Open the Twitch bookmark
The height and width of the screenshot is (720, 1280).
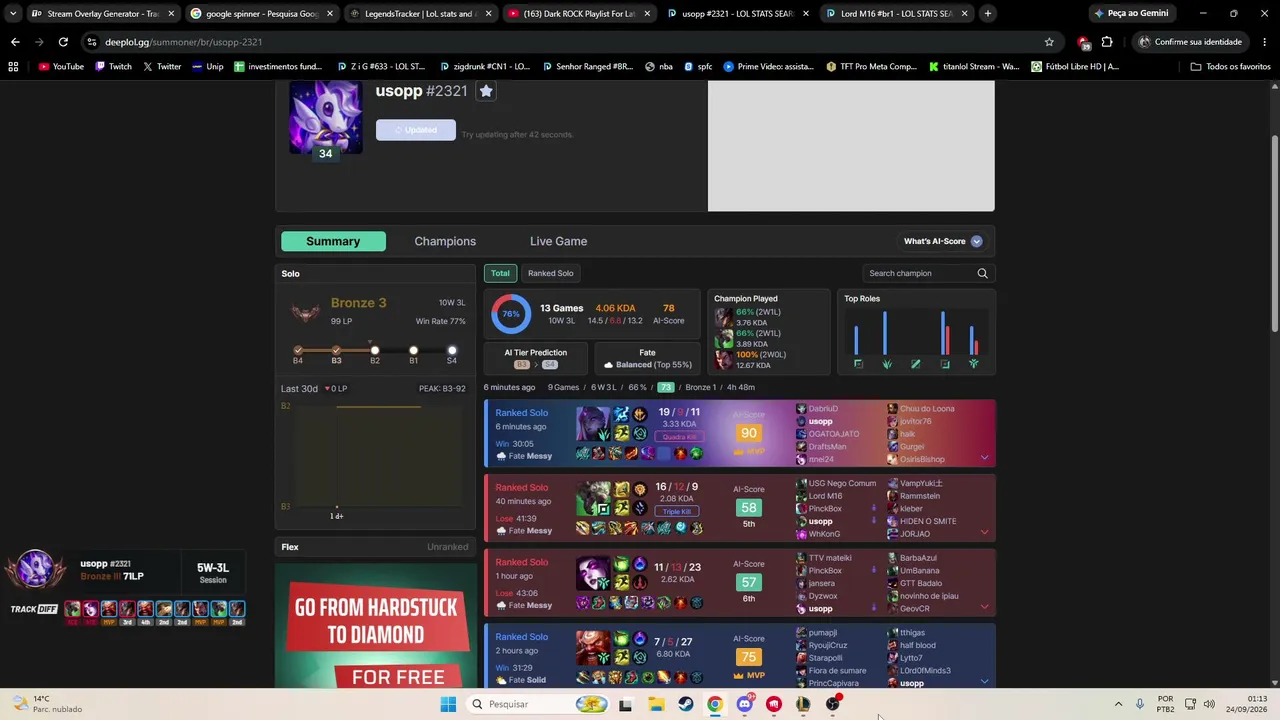coord(113,66)
